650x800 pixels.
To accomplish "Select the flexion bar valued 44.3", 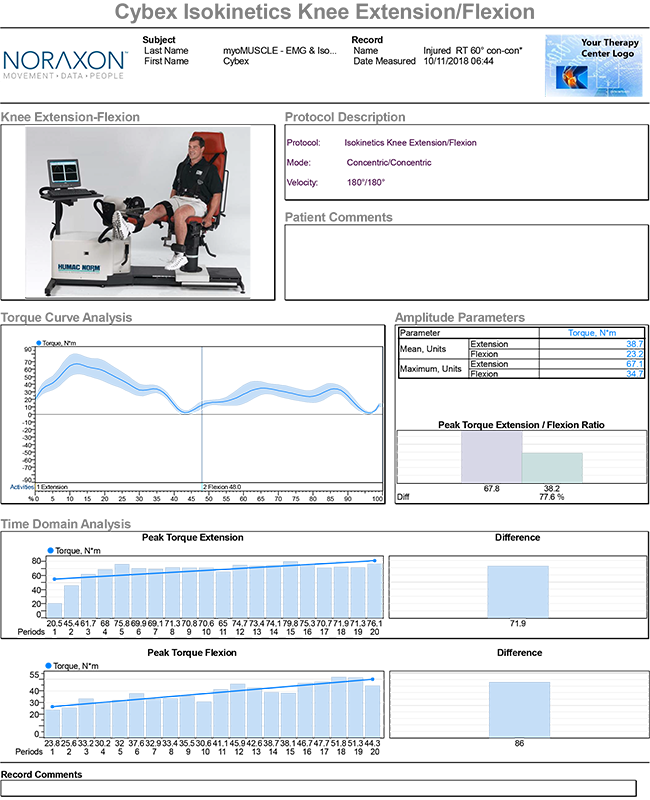I will tap(372, 711).
